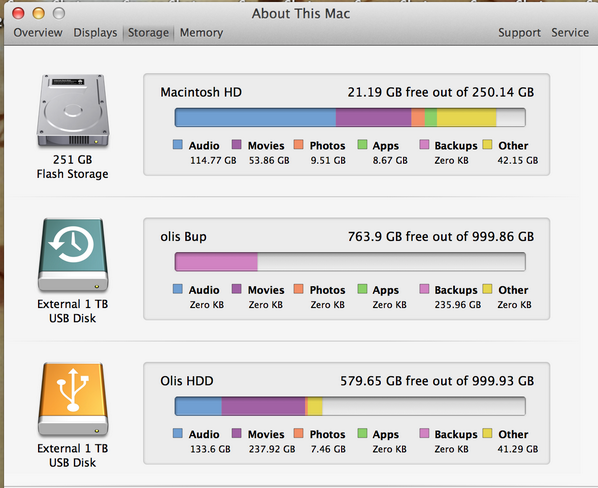Click Macintosh HD blue Audio legend swatch

(178, 144)
